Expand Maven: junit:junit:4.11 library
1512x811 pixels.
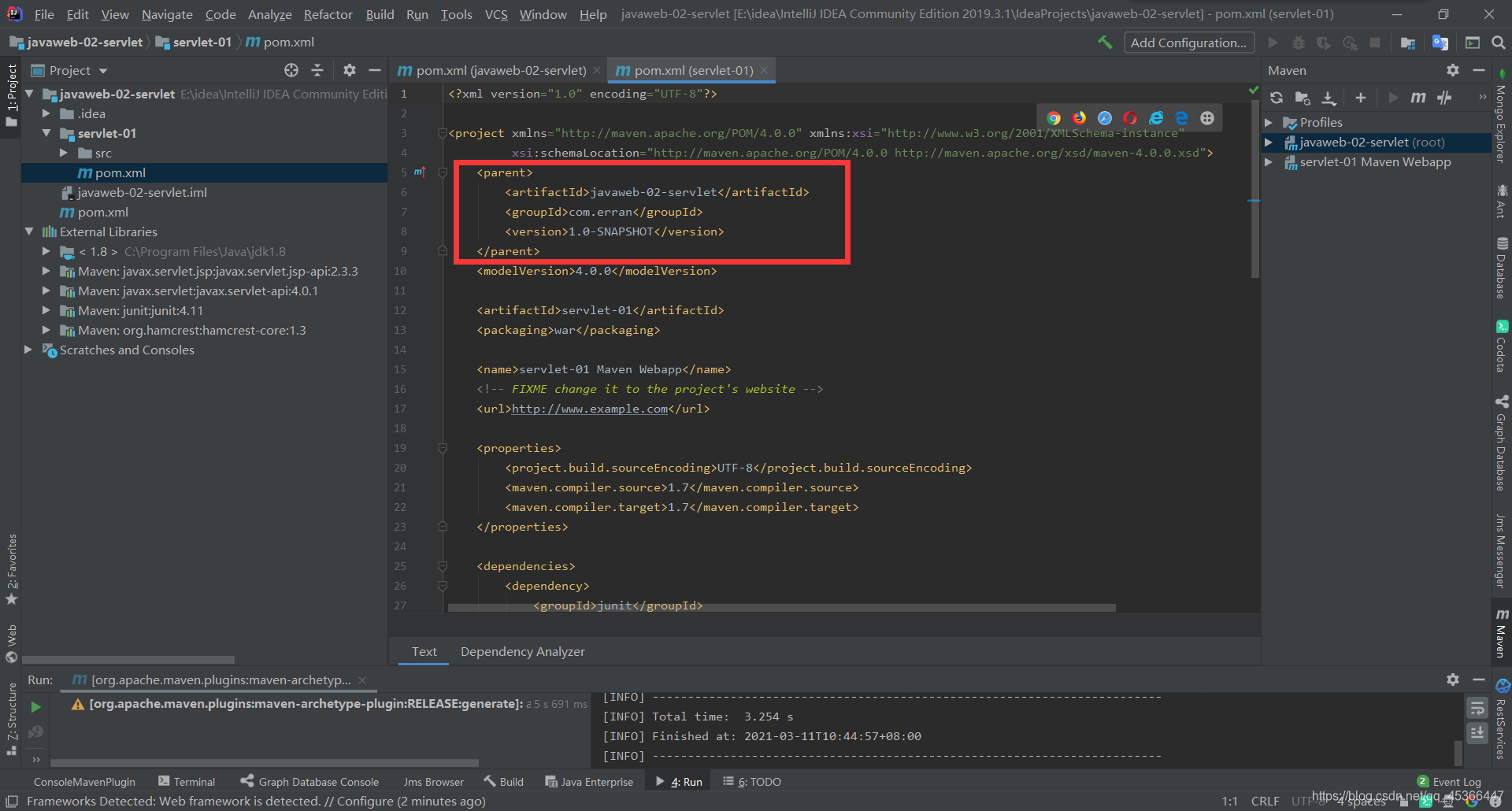[x=46, y=310]
